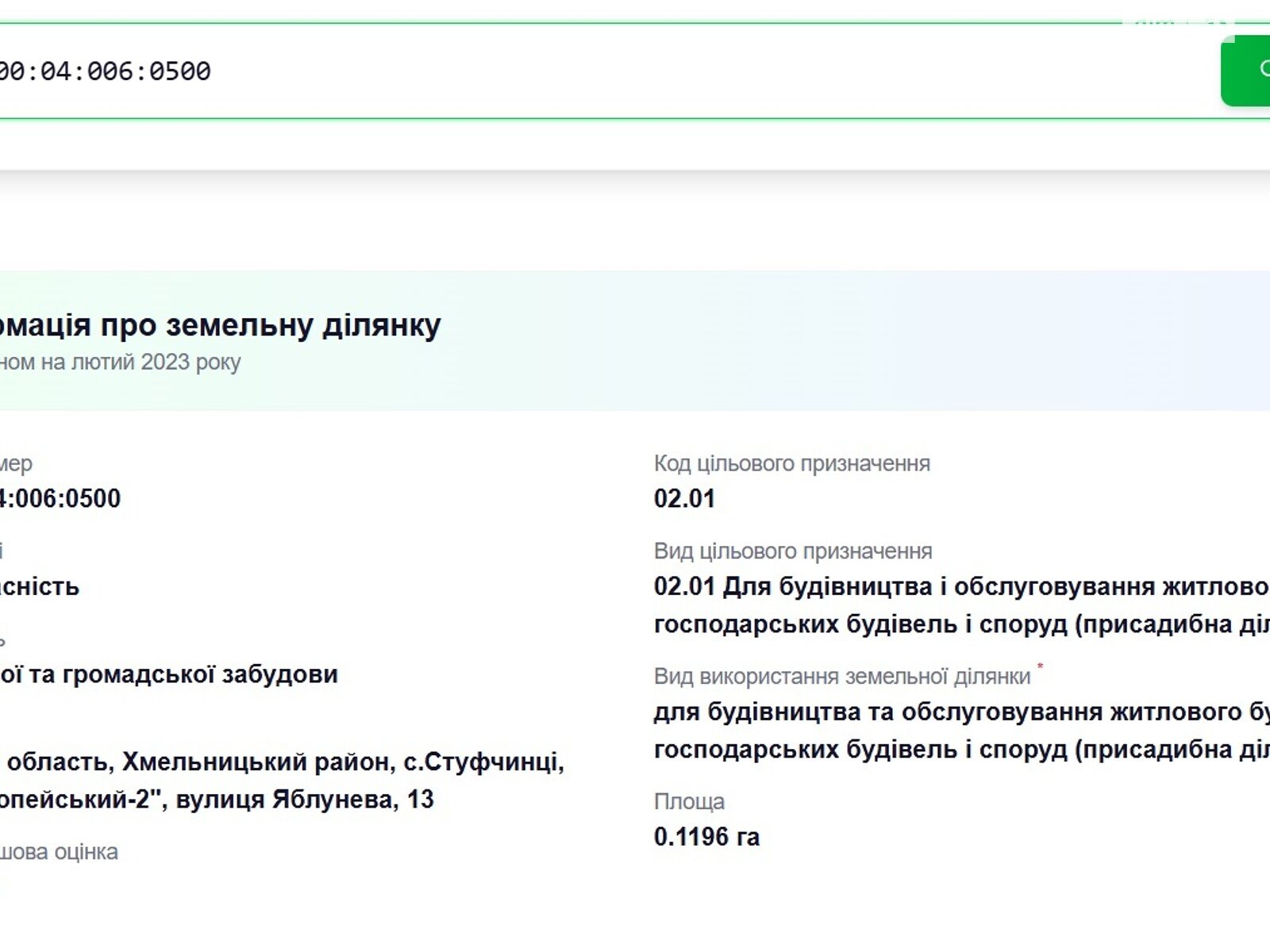Image resolution: width=1270 pixels, height=952 pixels.
Task: Click the 'Вид цільового призначення' label
Action: 792,551
